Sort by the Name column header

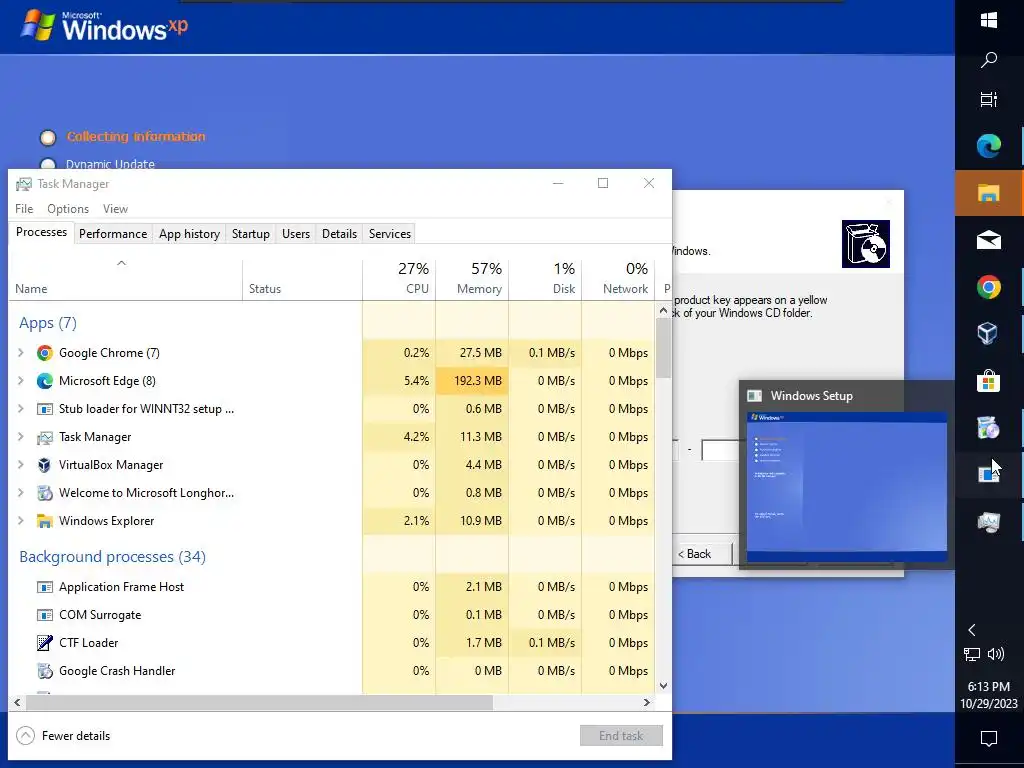coord(125,280)
